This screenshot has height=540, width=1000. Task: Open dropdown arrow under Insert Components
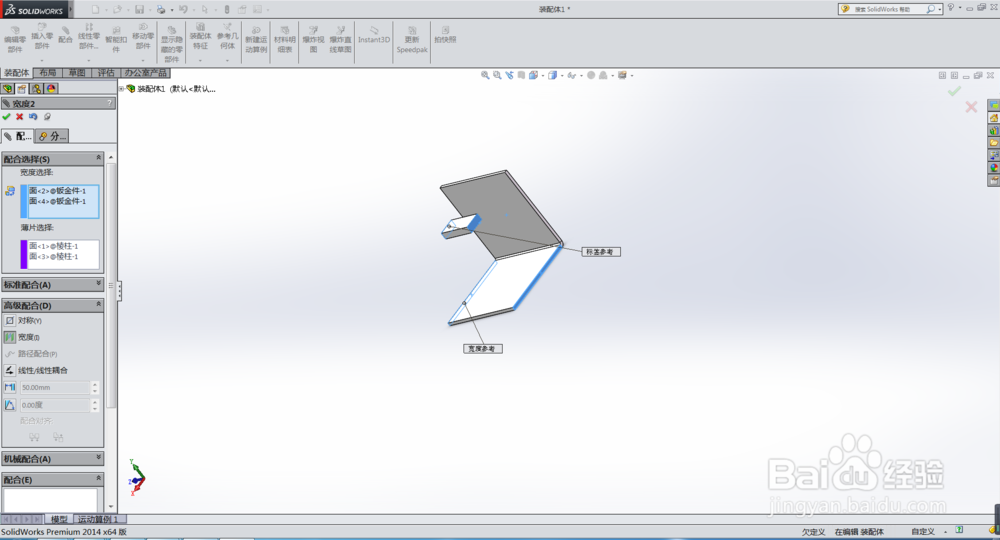(42, 60)
